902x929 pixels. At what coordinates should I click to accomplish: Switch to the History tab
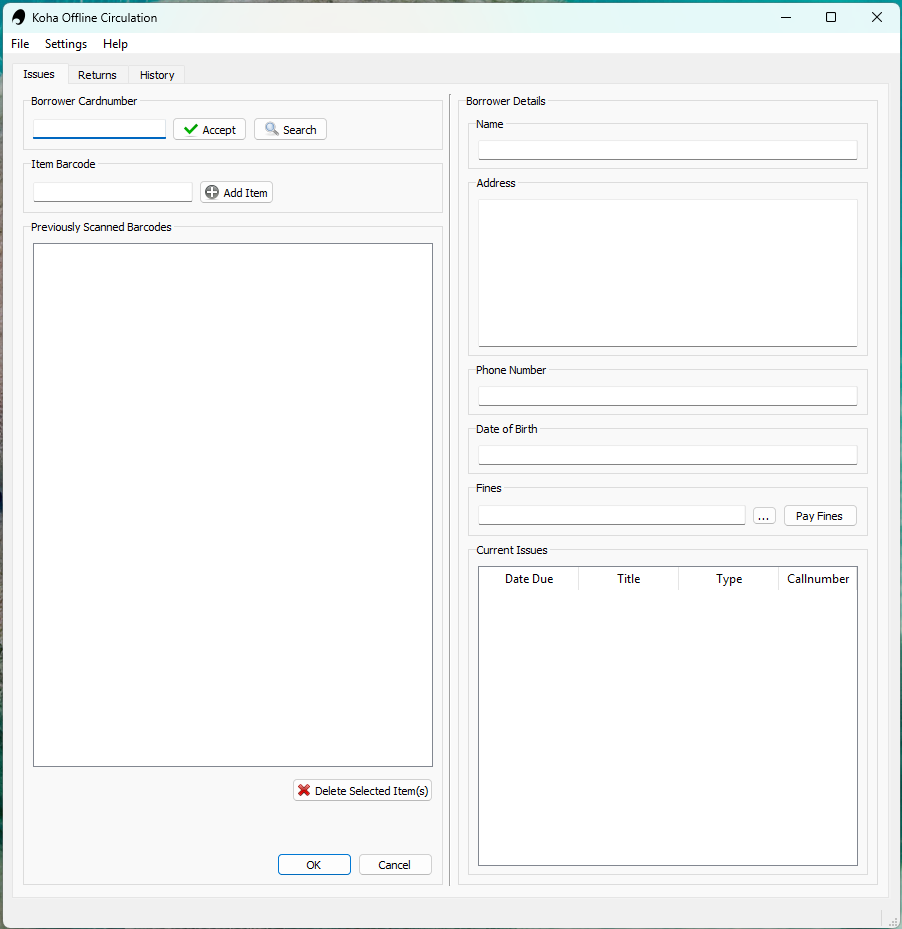pos(157,75)
